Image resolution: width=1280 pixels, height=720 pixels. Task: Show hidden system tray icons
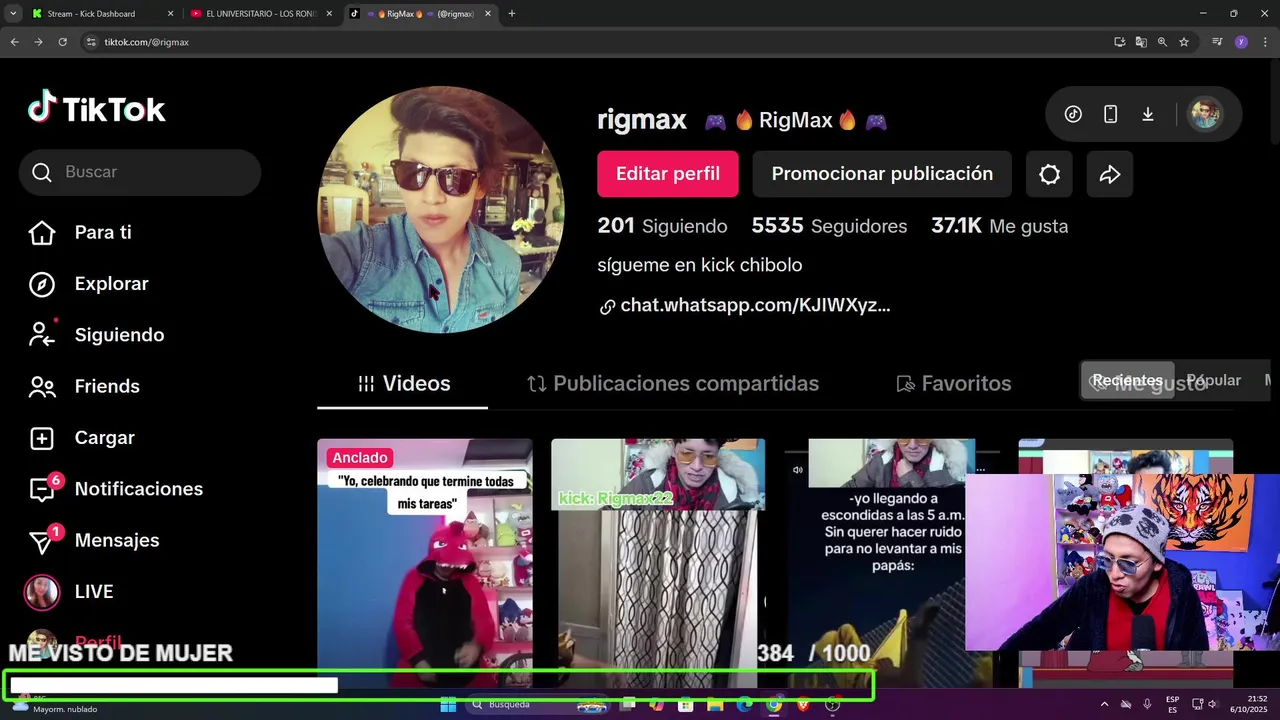point(1104,705)
